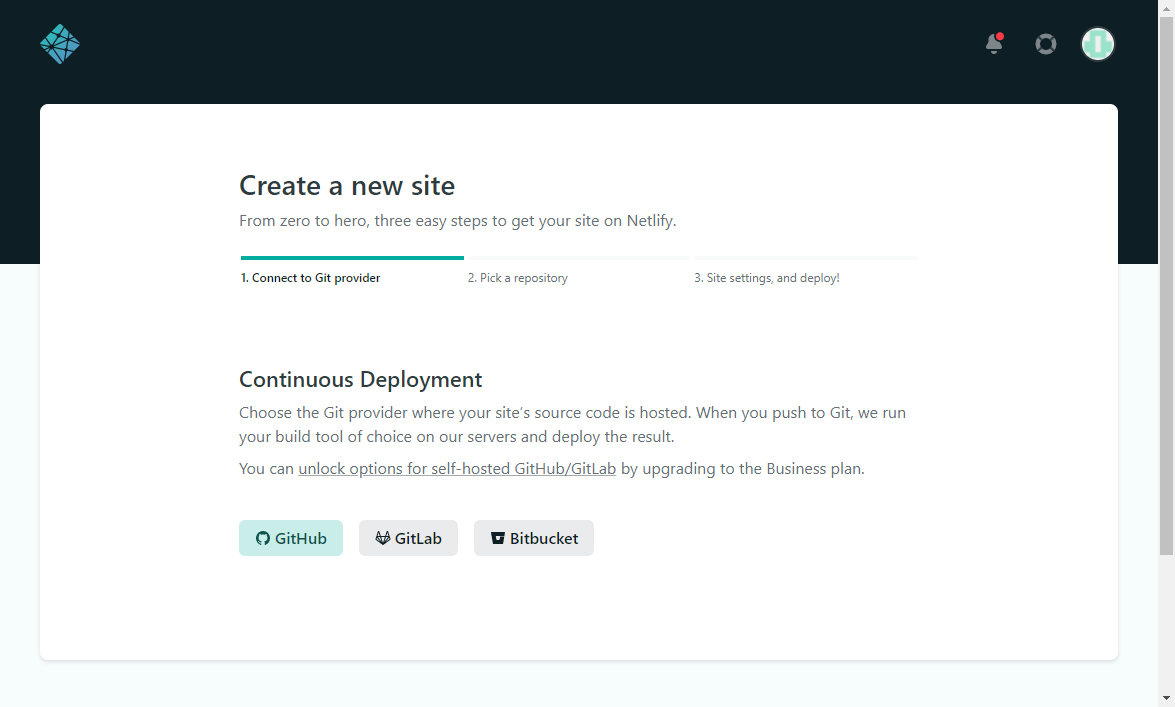Open the user avatar menu
Image resolution: width=1175 pixels, height=707 pixels.
coord(1098,44)
